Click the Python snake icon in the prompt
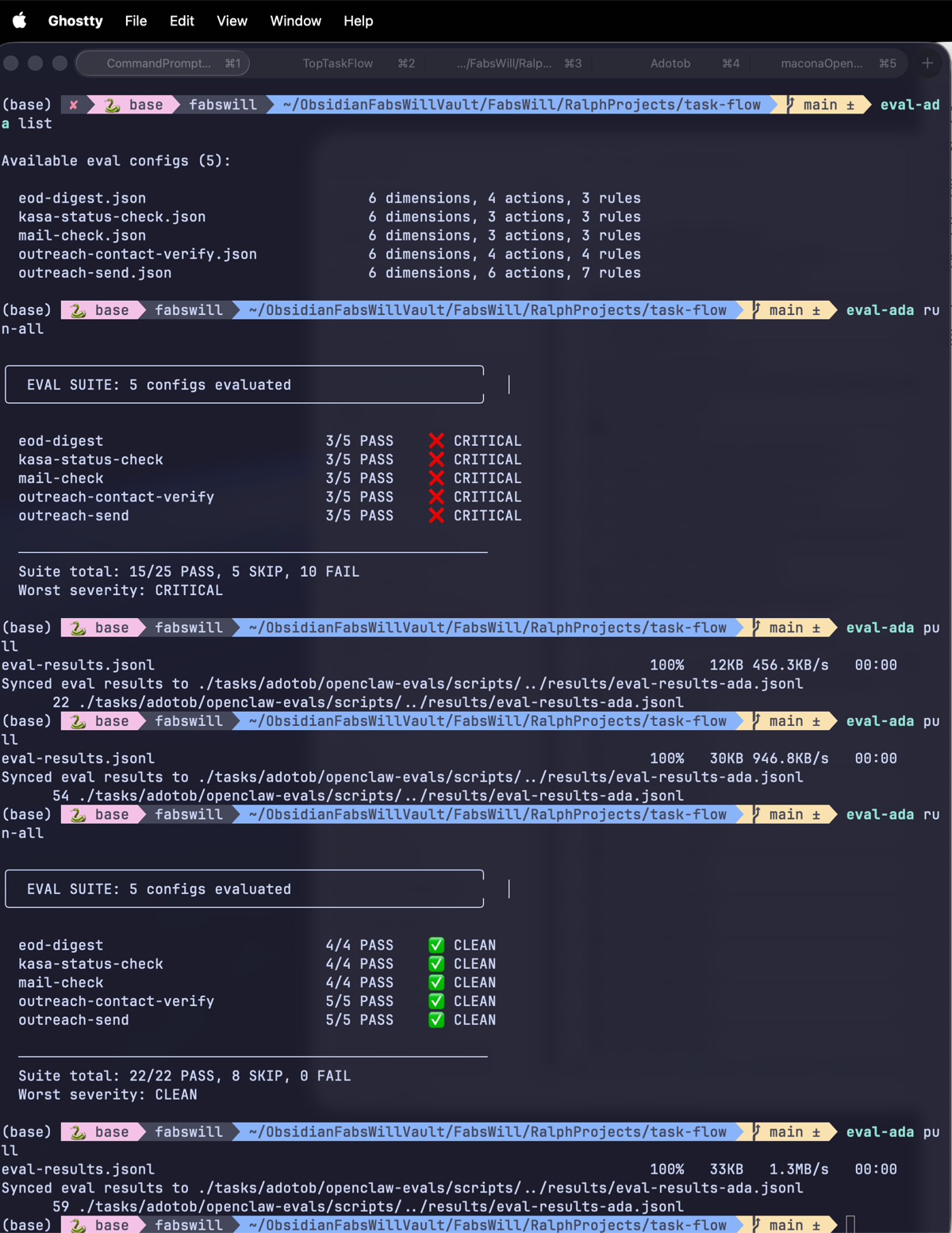The image size is (952, 1233). pyautogui.click(x=111, y=104)
